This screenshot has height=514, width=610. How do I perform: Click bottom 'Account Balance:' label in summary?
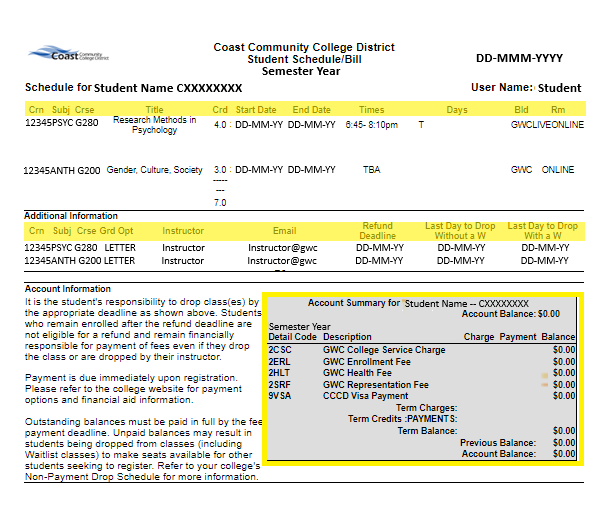pyautogui.click(x=499, y=454)
